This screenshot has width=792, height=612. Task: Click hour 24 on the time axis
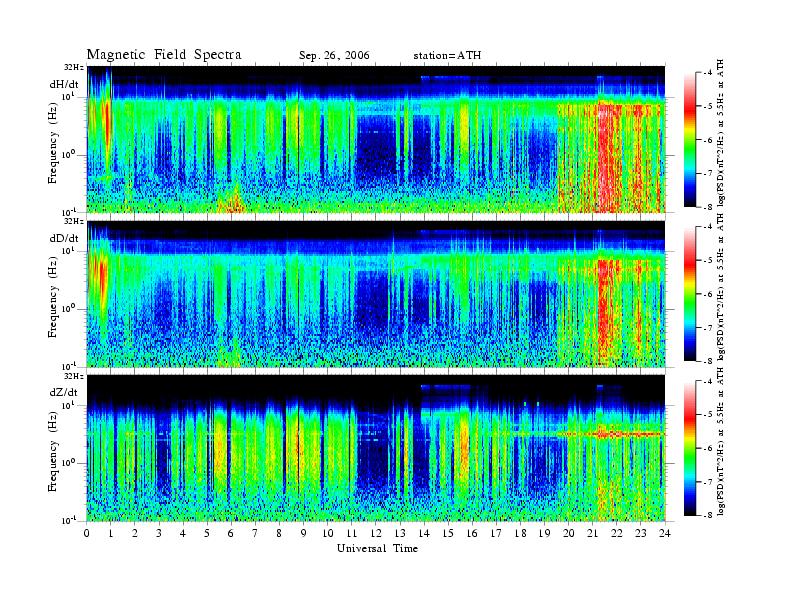pos(665,533)
